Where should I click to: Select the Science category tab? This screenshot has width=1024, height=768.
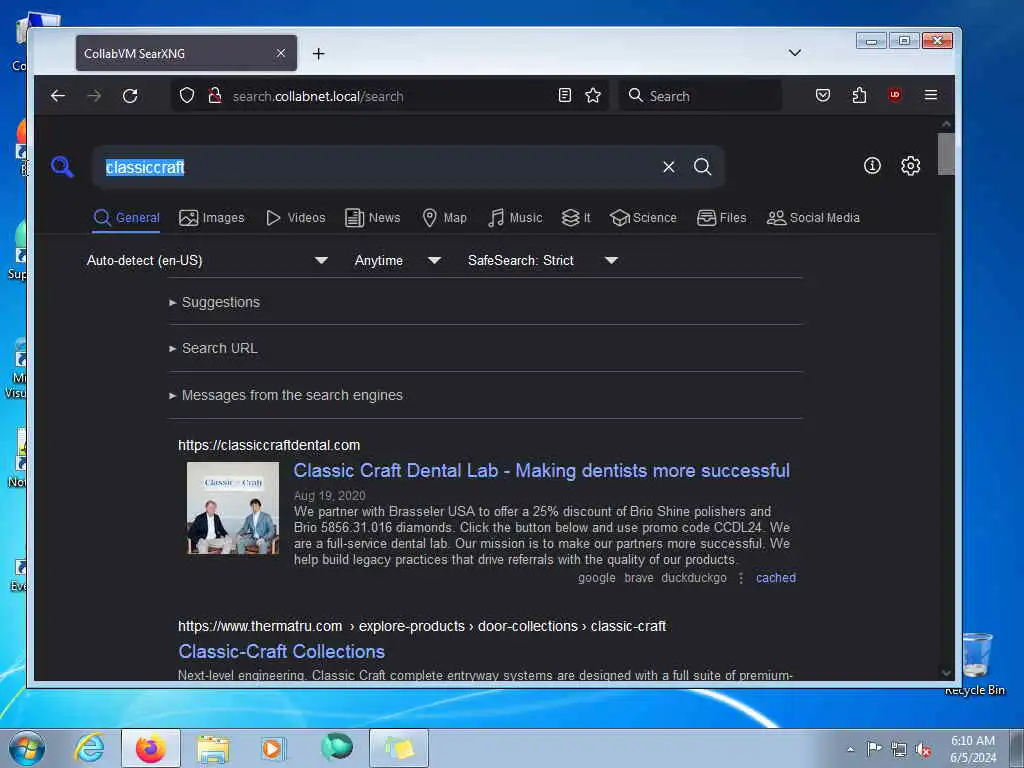643,218
